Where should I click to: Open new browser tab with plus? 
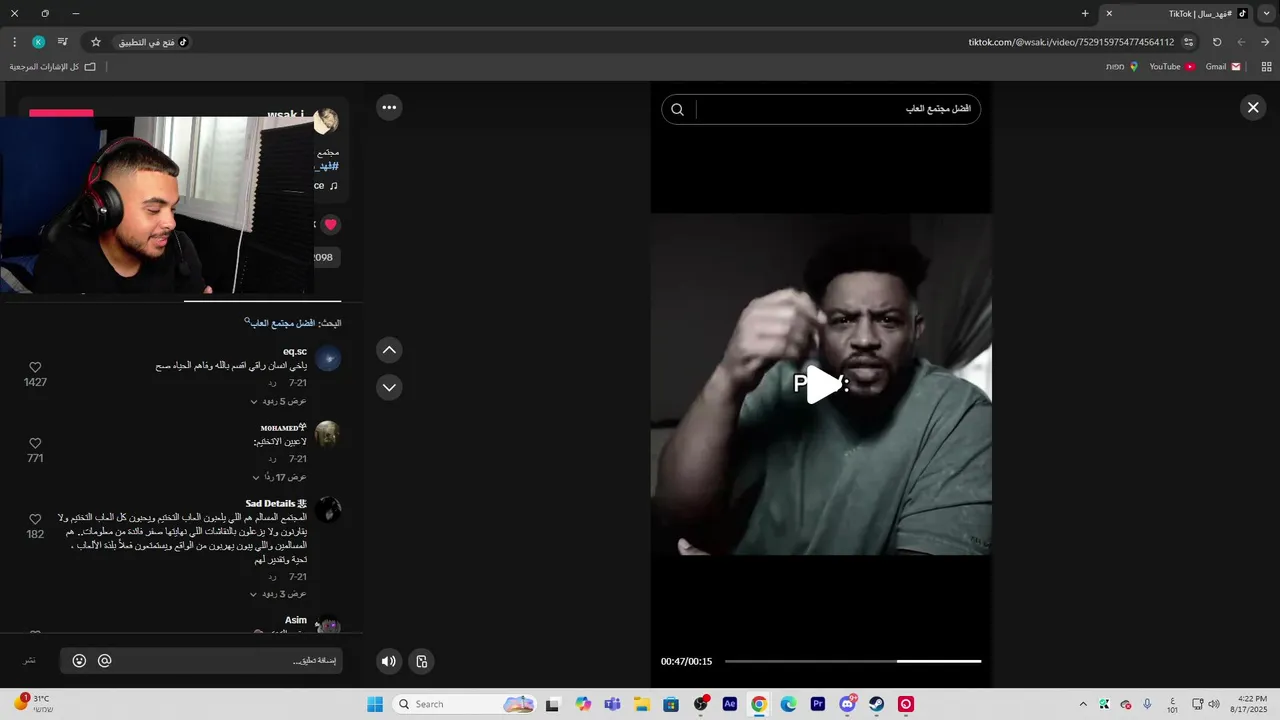click(x=1085, y=14)
